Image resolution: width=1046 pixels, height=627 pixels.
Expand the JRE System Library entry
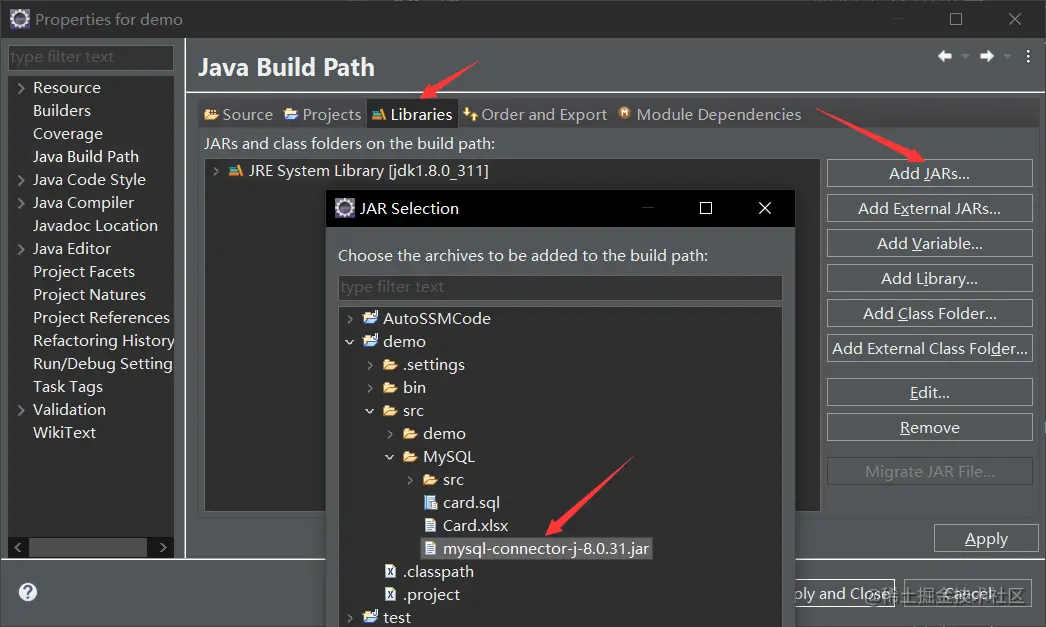215,171
